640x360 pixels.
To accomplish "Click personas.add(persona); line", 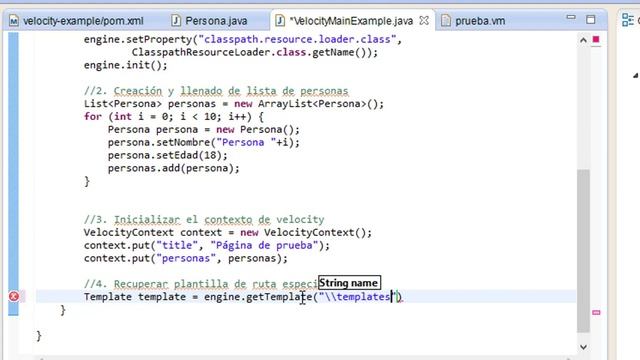I will point(173,168).
